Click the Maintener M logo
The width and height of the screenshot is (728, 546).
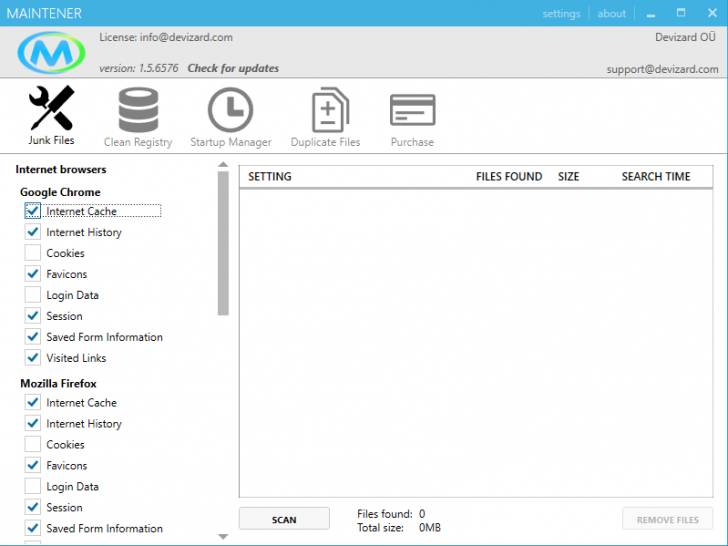point(51,53)
